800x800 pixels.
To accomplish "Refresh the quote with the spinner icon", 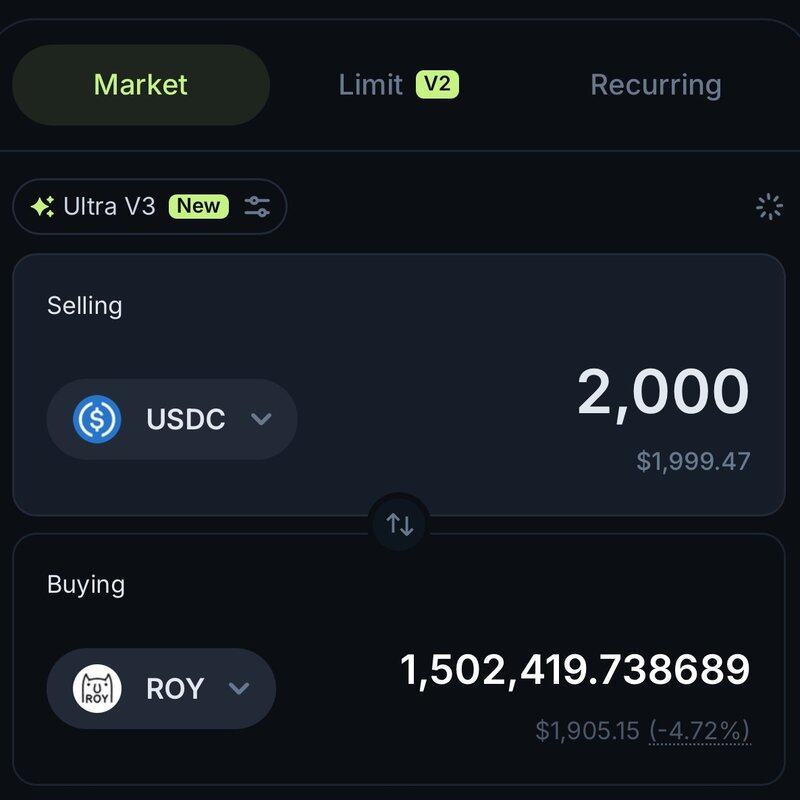I will (769, 207).
